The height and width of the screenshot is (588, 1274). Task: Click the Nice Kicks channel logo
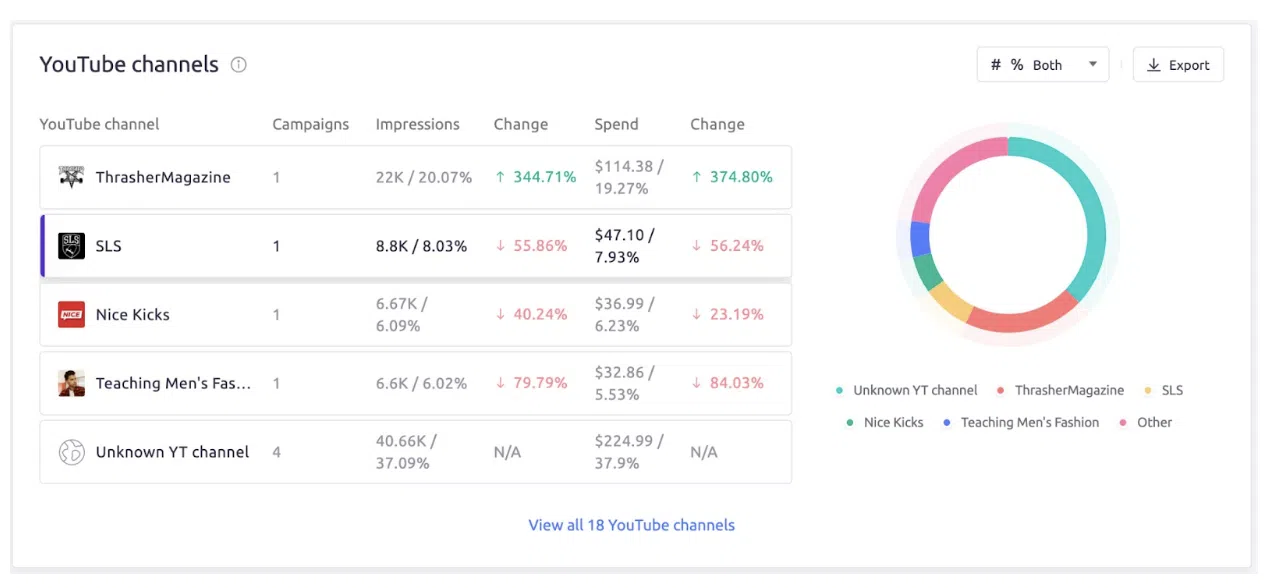[x=71, y=314]
